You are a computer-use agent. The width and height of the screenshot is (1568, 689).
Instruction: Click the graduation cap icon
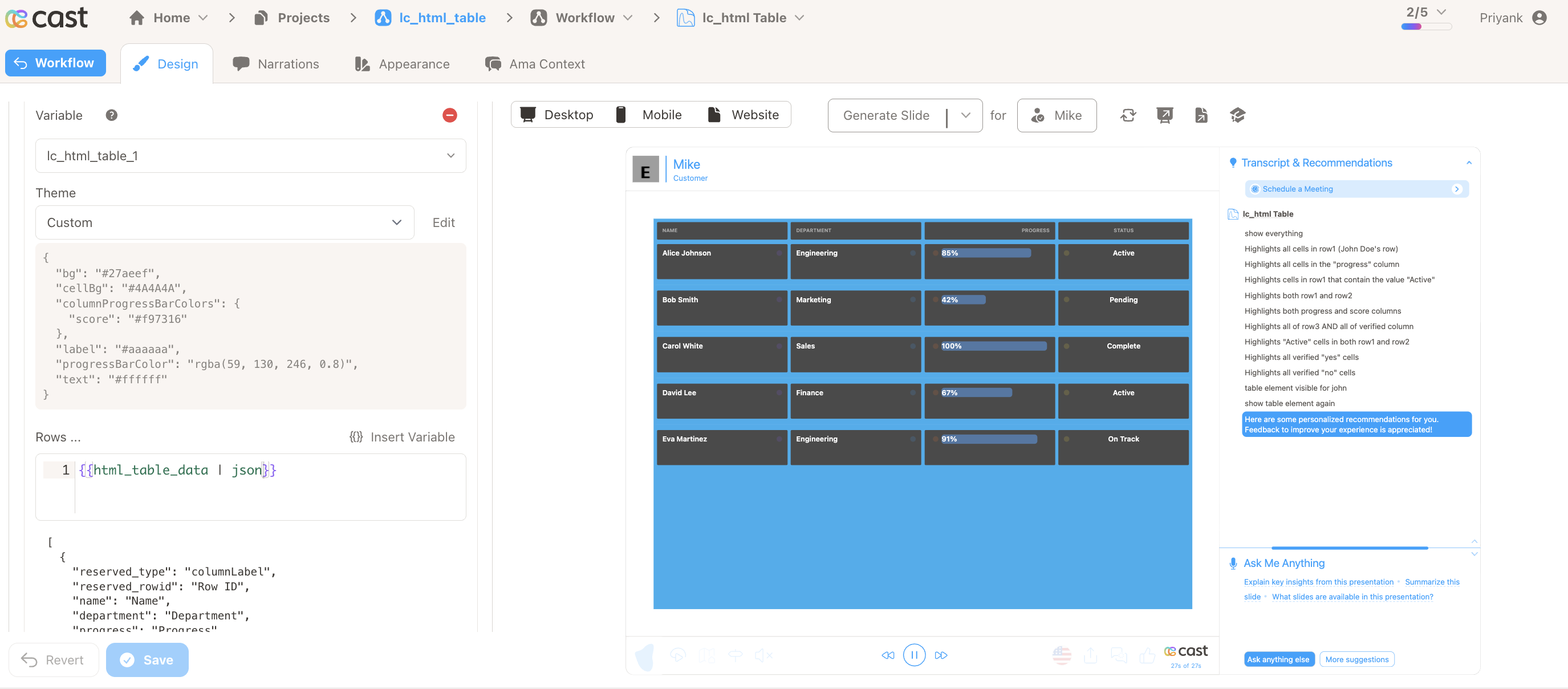click(1237, 115)
